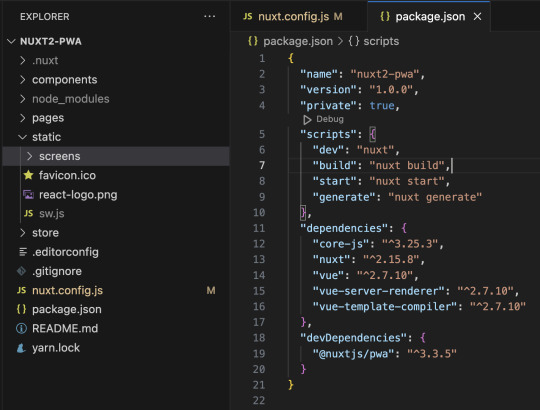The image size is (540, 410).
Task: Expand the .nuxt folder
Action: 23,61
